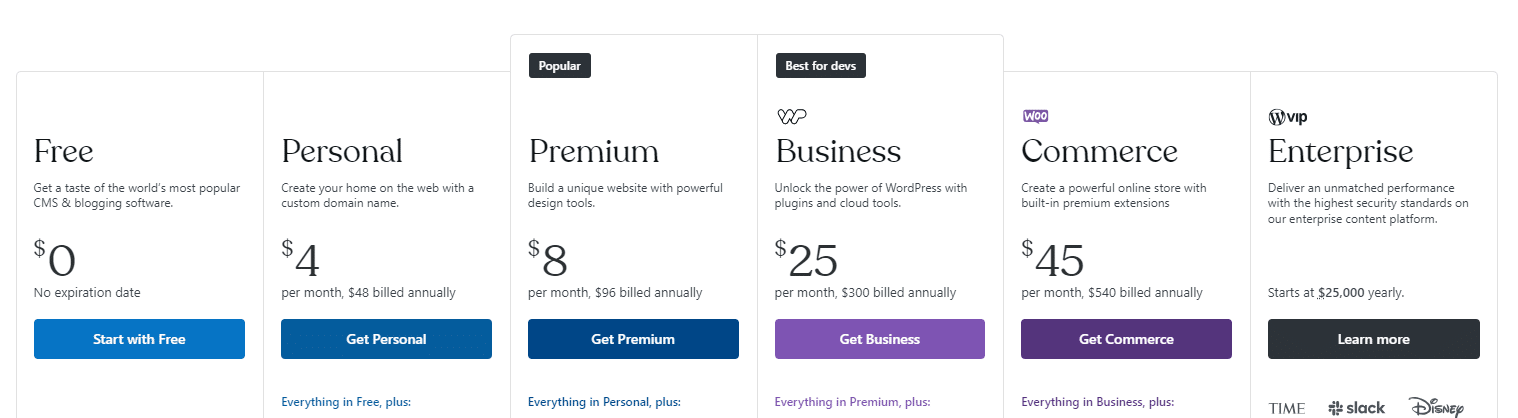The image size is (1518, 418).
Task: Choose the purple Get Business button
Action: click(x=880, y=339)
